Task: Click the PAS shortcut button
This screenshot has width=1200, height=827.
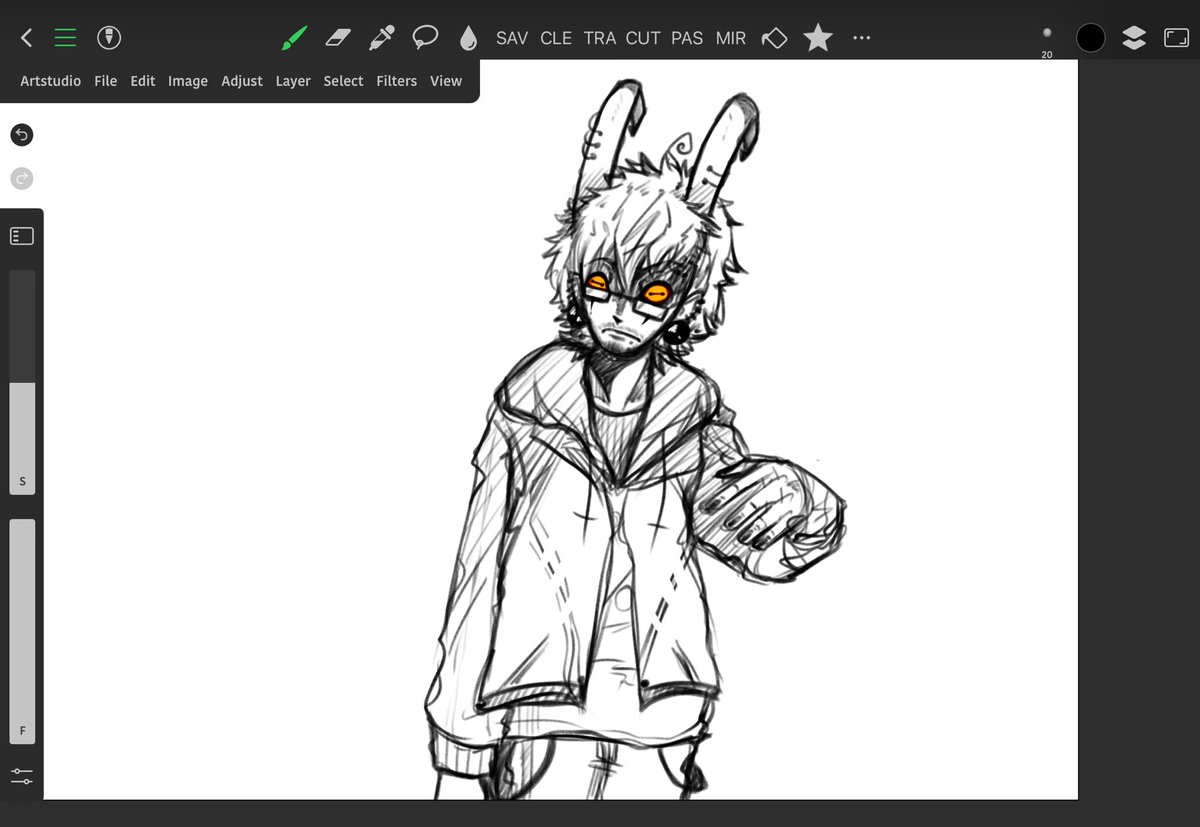Action: coord(687,38)
